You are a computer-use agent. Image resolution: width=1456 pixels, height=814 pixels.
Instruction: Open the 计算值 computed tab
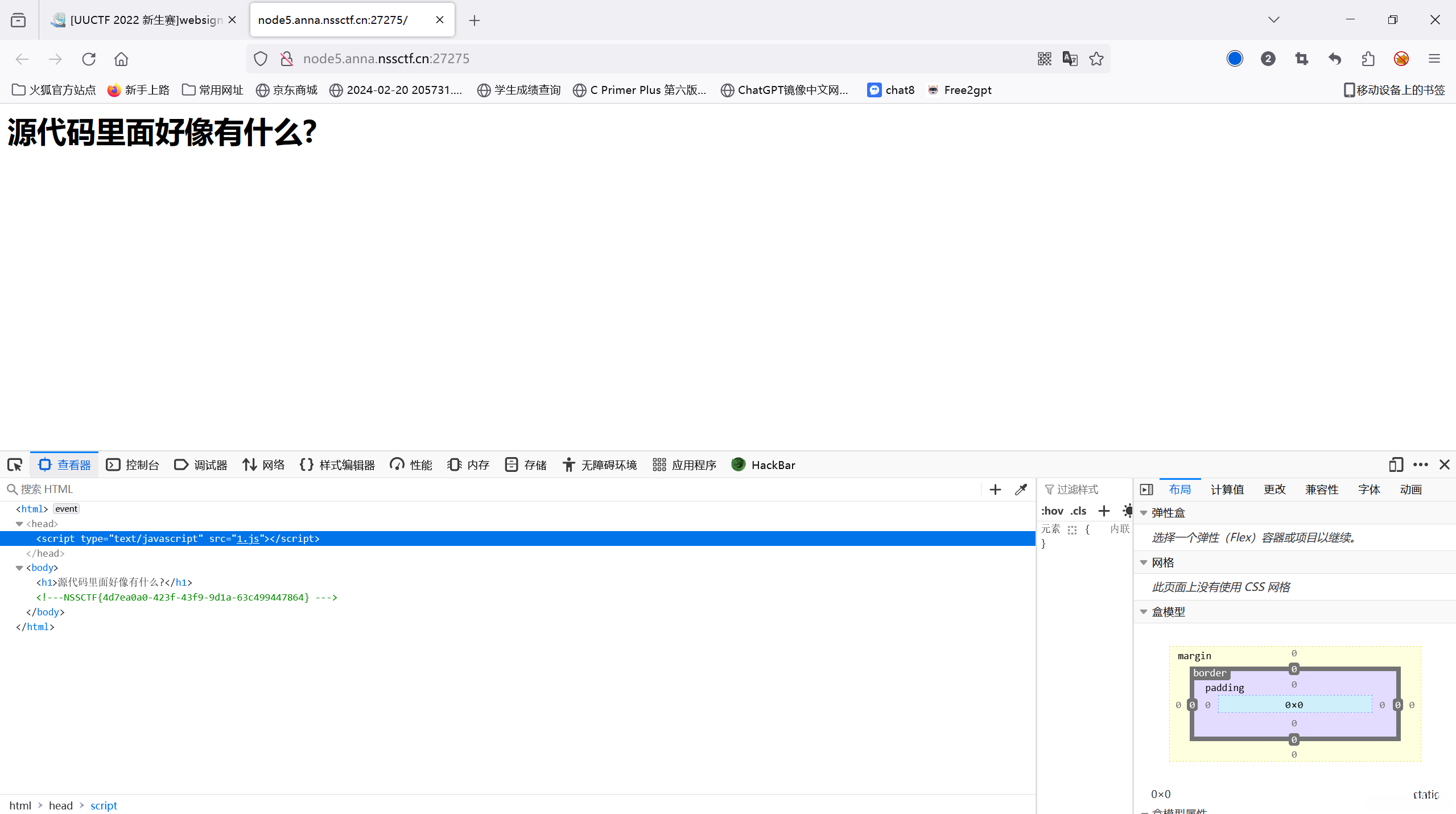(1227, 490)
